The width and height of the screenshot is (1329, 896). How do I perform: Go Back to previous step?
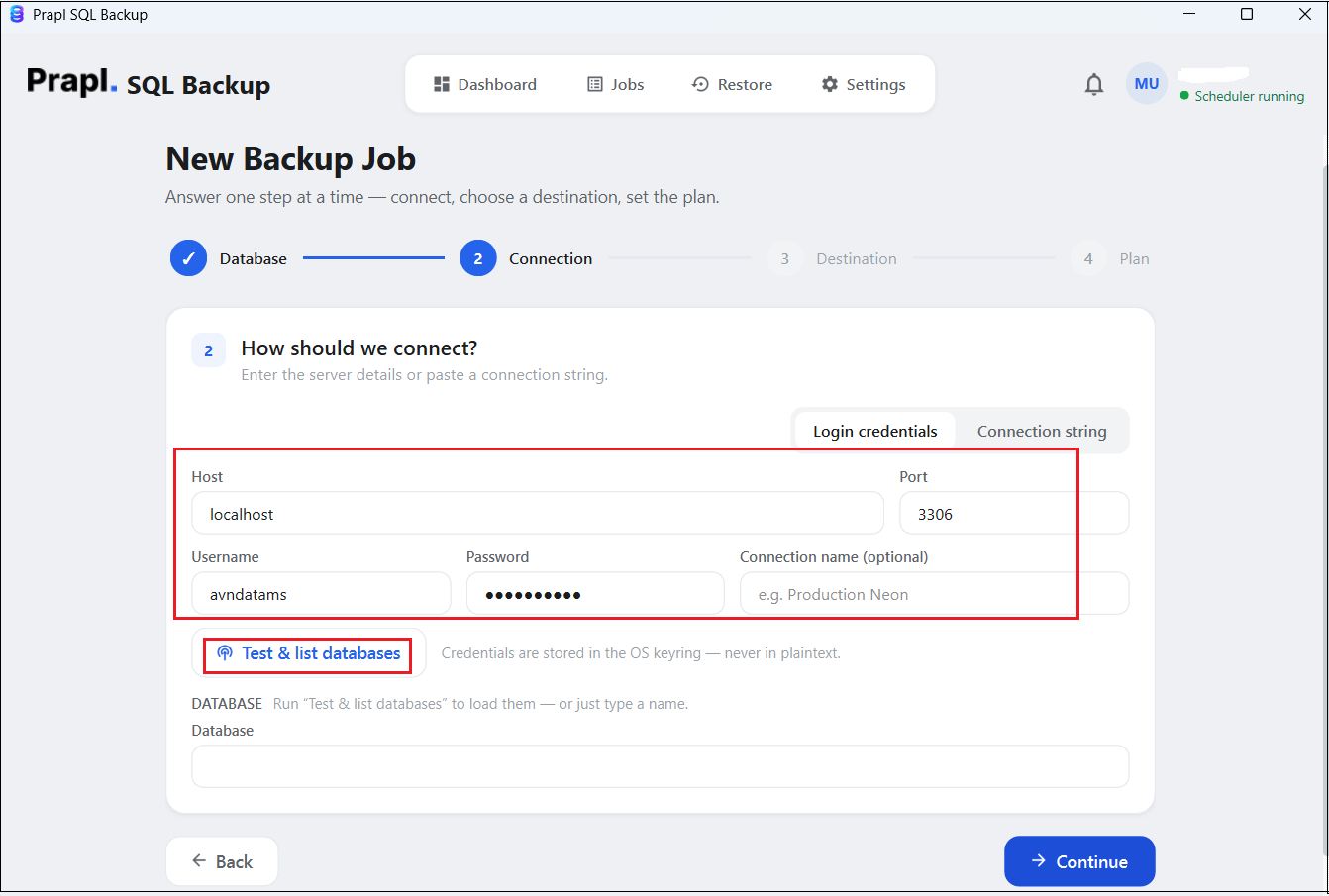point(222,861)
